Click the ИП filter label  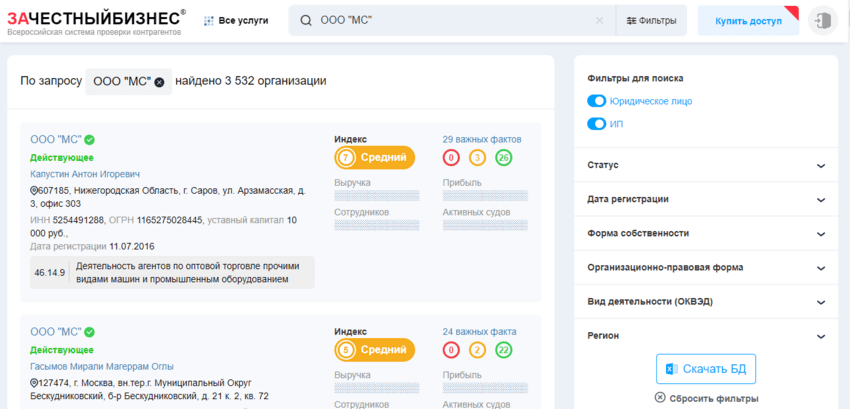click(x=616, y=124)
